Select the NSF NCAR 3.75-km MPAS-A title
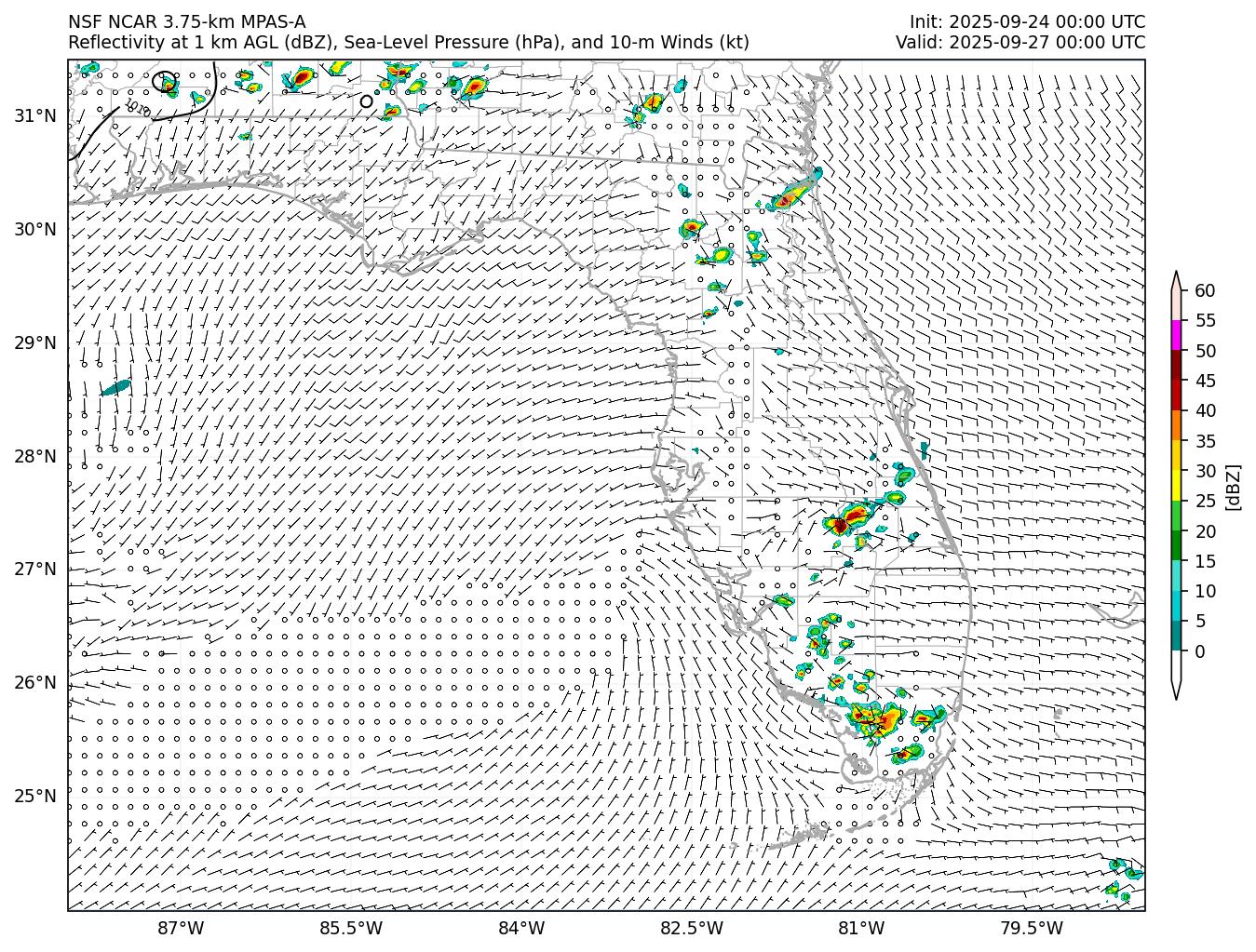The image size is (1256, 952). 186,22
